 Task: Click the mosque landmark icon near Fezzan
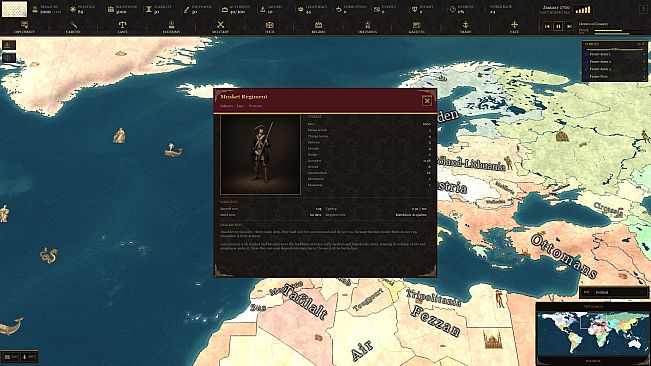click(492, 339)
